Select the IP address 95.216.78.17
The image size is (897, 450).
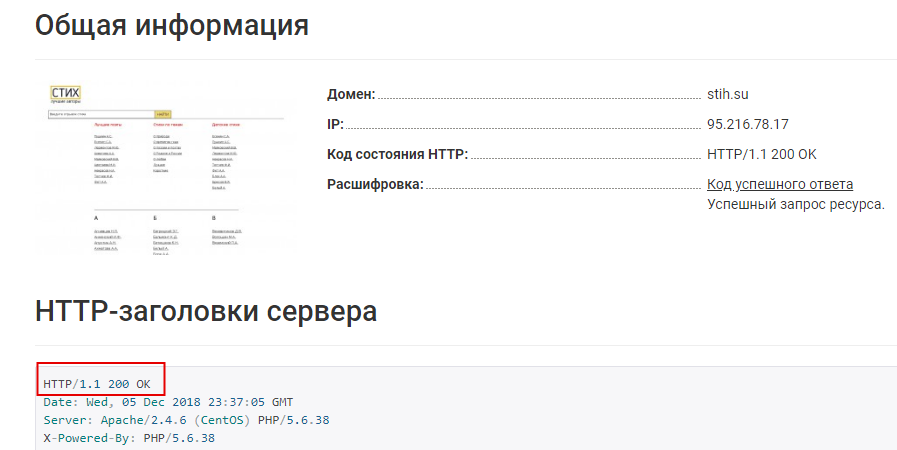point(747,124)
